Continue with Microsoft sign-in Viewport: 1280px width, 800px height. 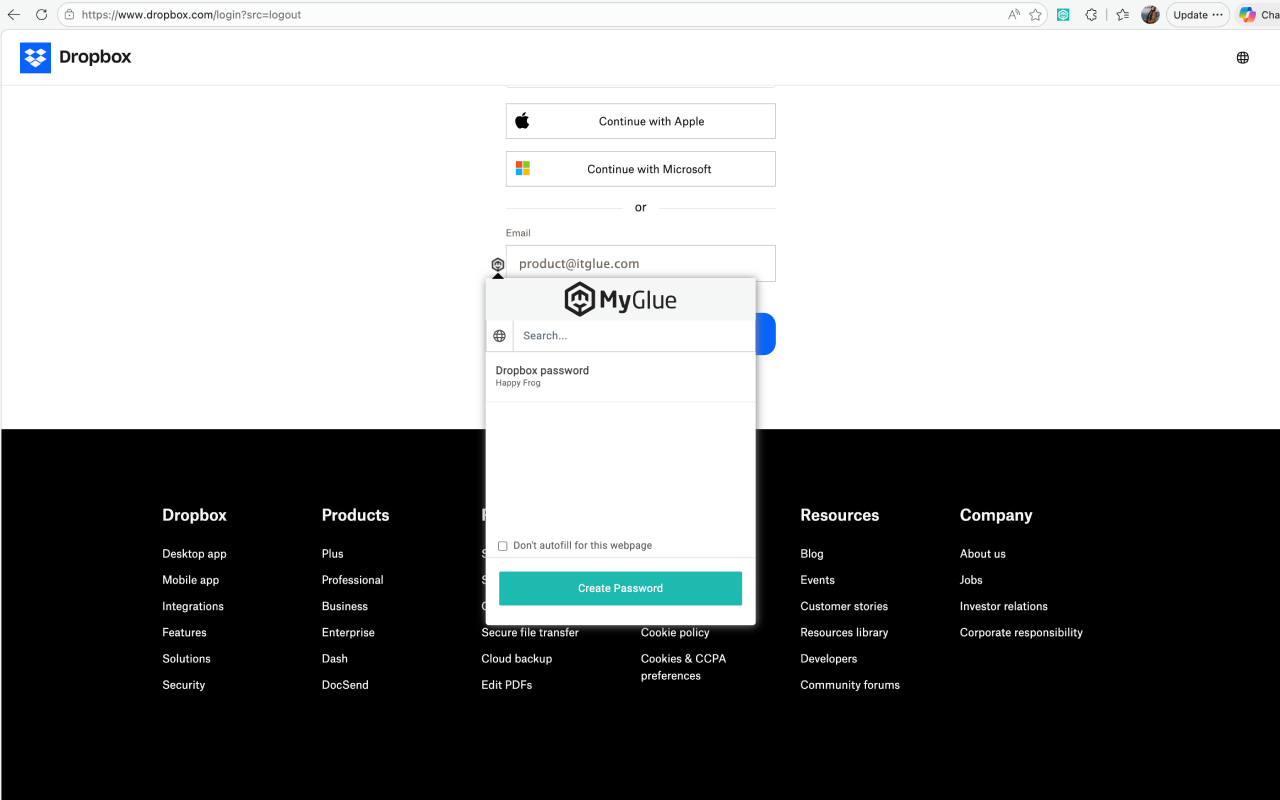click(x=640, y=169)
